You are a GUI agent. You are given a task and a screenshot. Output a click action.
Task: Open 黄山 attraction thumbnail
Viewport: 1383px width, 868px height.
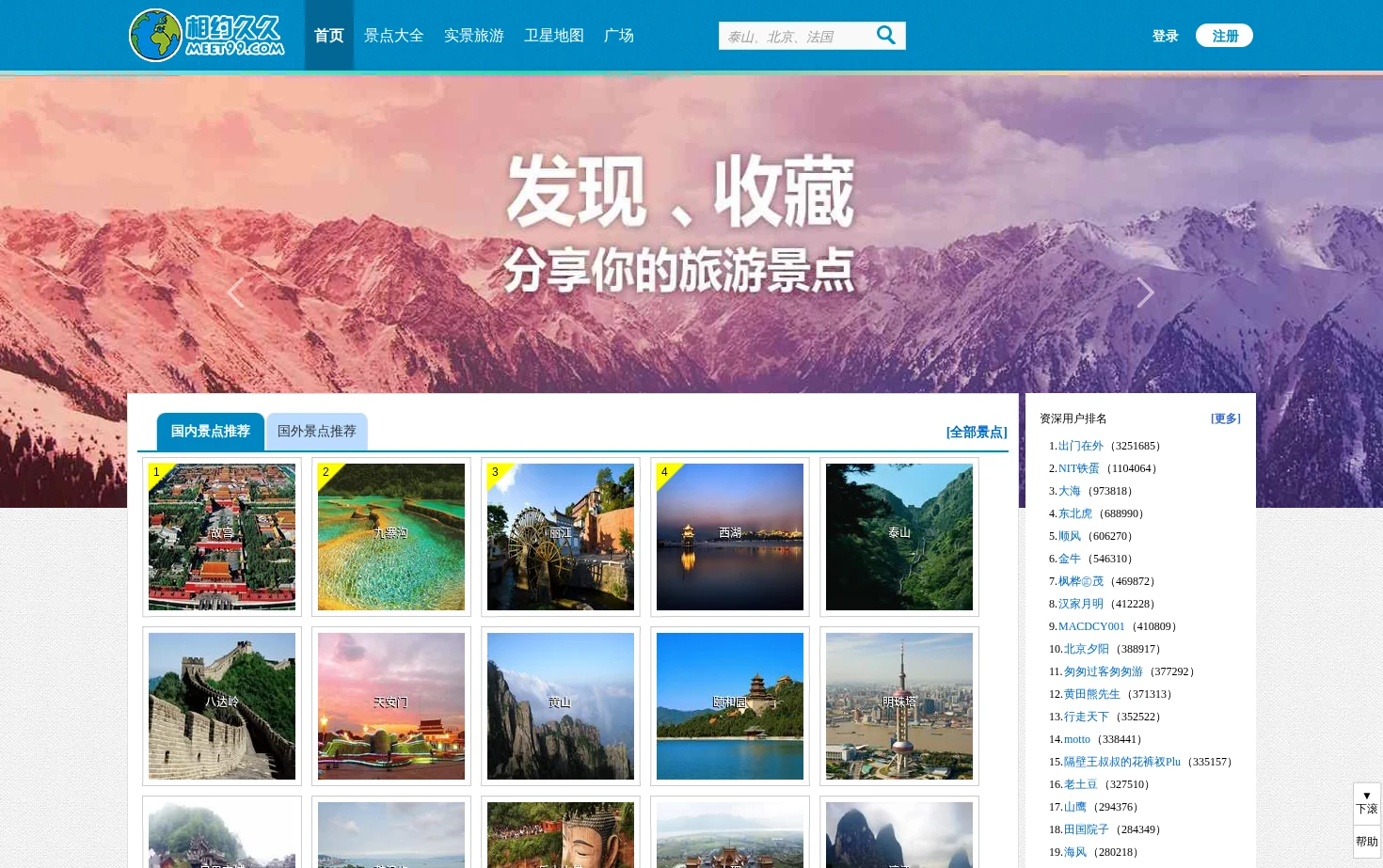click(561, 706)
